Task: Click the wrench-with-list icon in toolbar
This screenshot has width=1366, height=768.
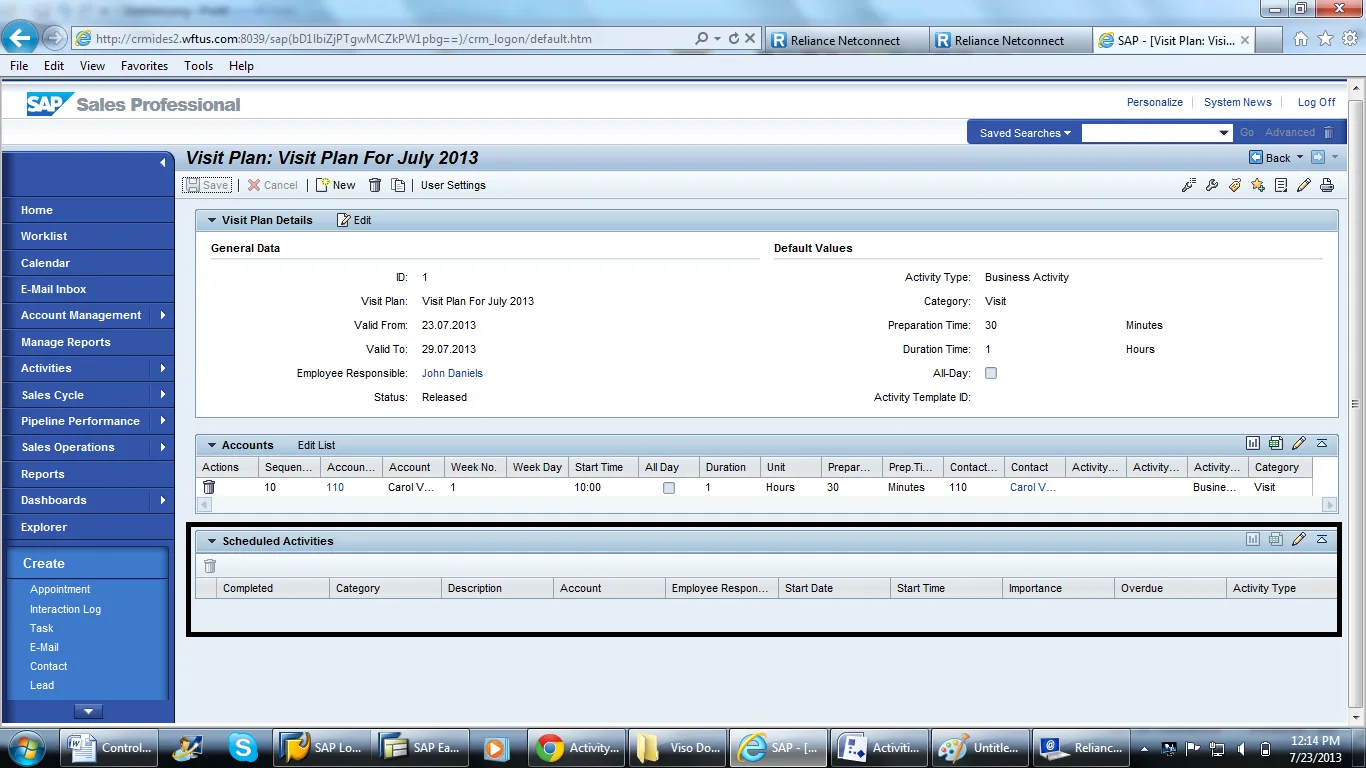Action: (1189, 185)
